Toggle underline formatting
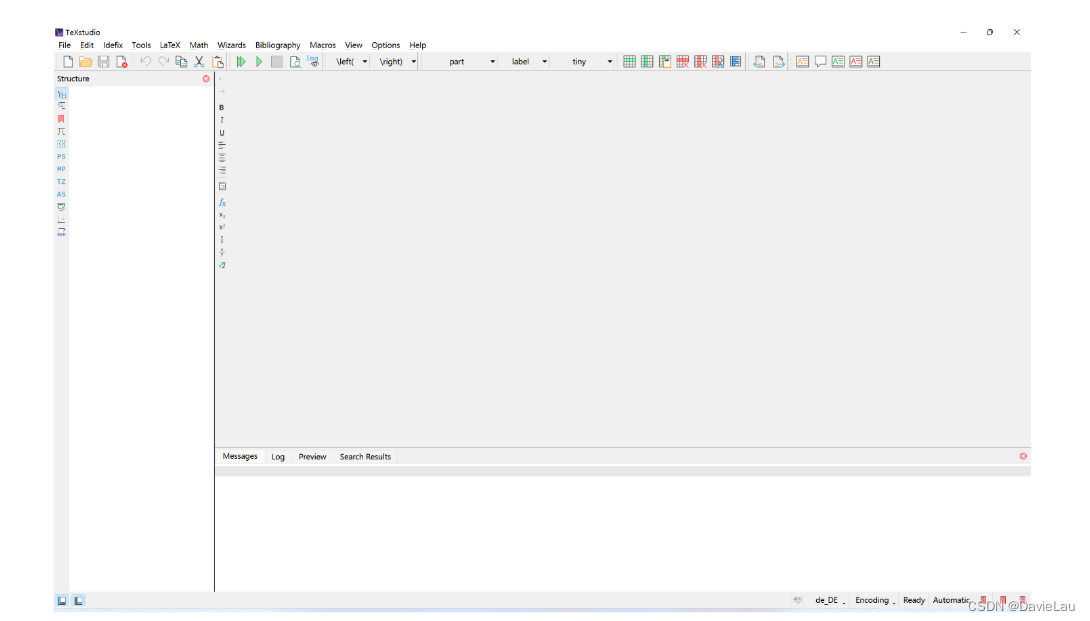Image resolution: width=1090 pixels, height=621 pixels. 221,132
